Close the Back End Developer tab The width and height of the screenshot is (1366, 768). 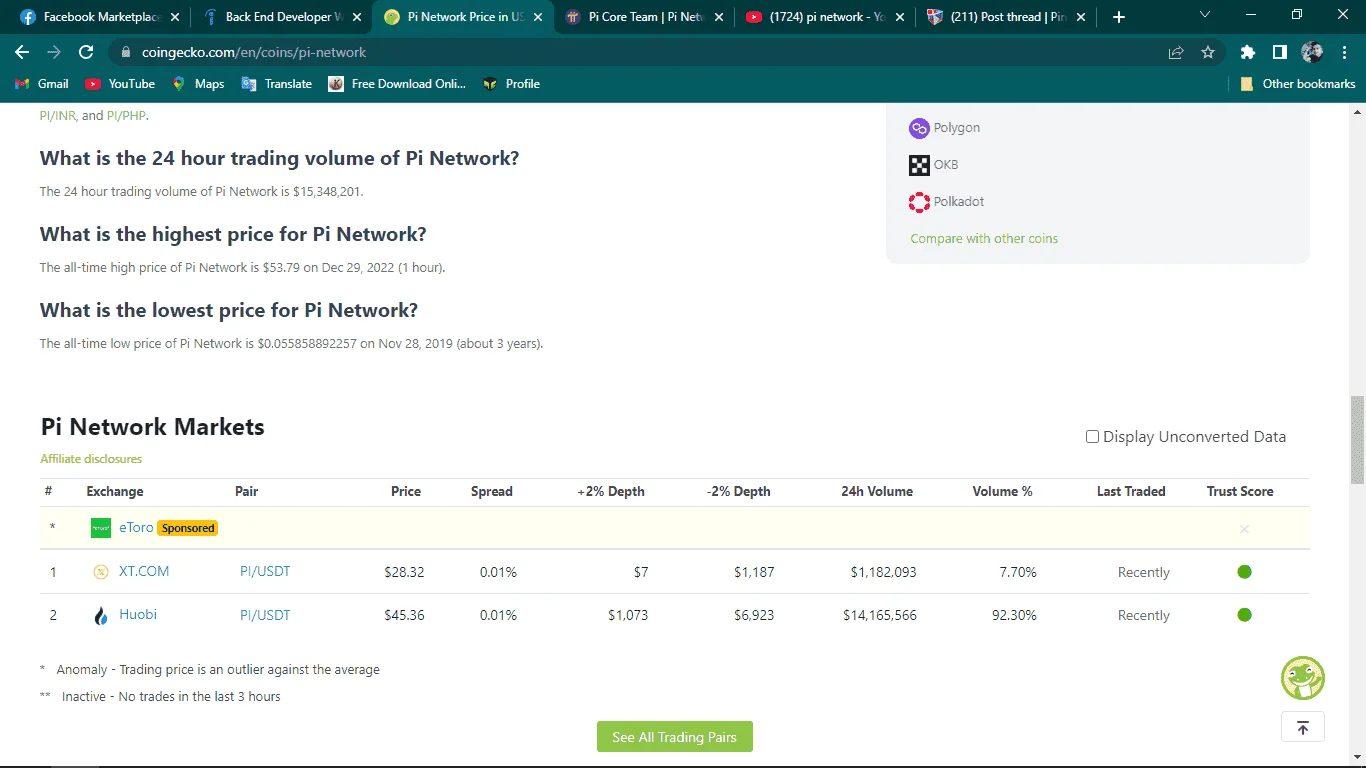coord(357,17)
